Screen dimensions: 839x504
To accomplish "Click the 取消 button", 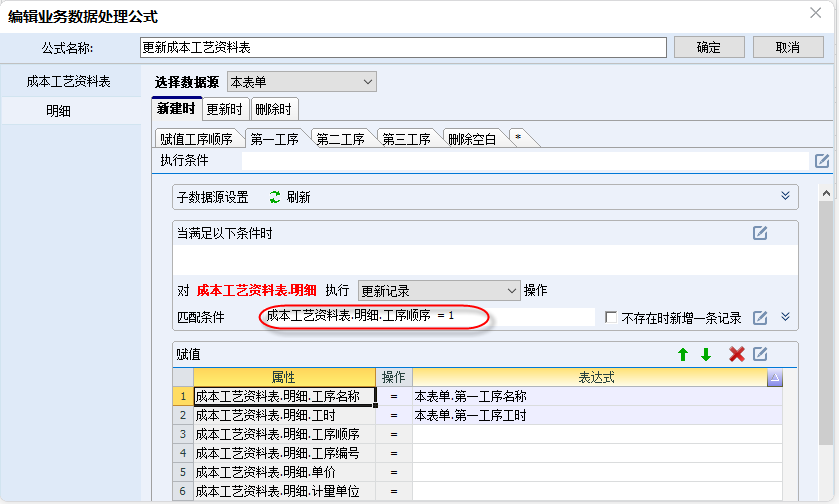I will (x=788, y=47).
